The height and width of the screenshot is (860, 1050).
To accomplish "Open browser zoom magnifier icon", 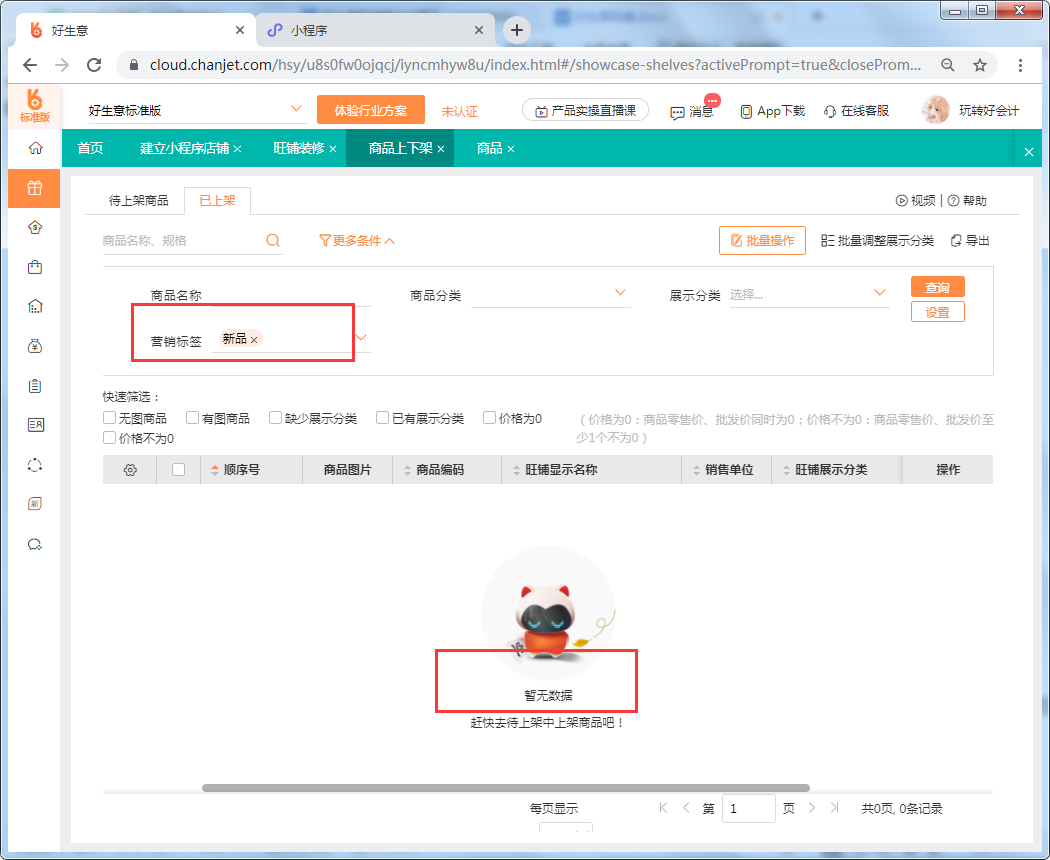I will (x=948, y=65).
